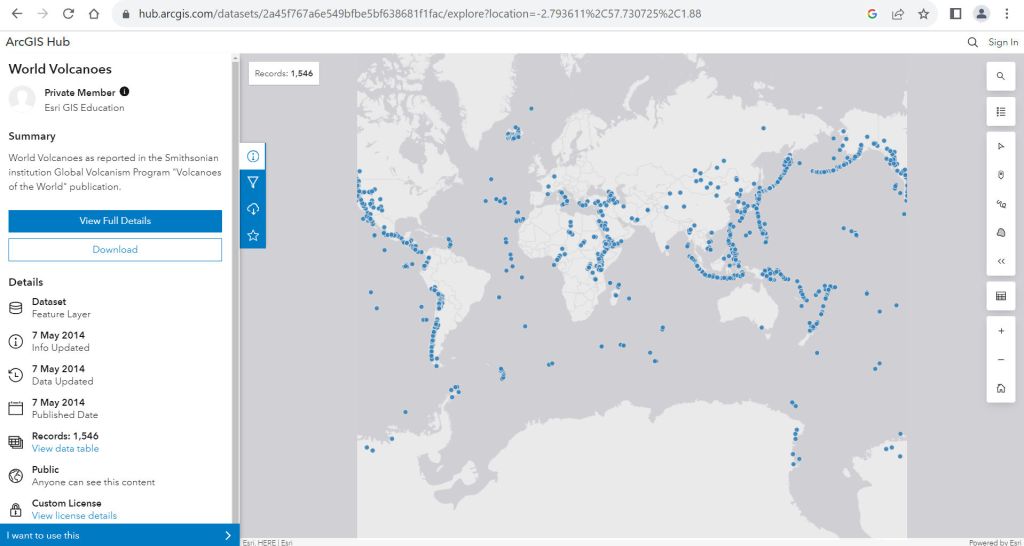Viewport: 1024px width, 546px height.
Task: Open the download cloud panel
Action: tap(253, 209)
